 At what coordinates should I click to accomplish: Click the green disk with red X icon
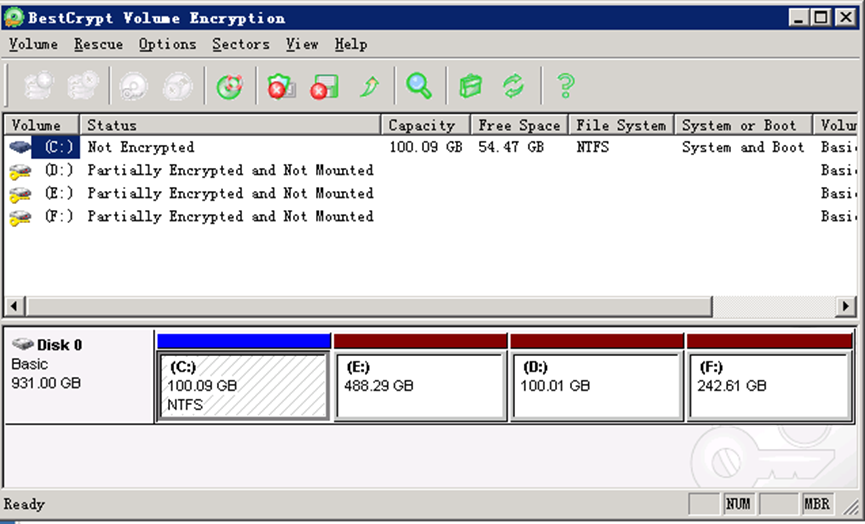[x=323, y=86]
